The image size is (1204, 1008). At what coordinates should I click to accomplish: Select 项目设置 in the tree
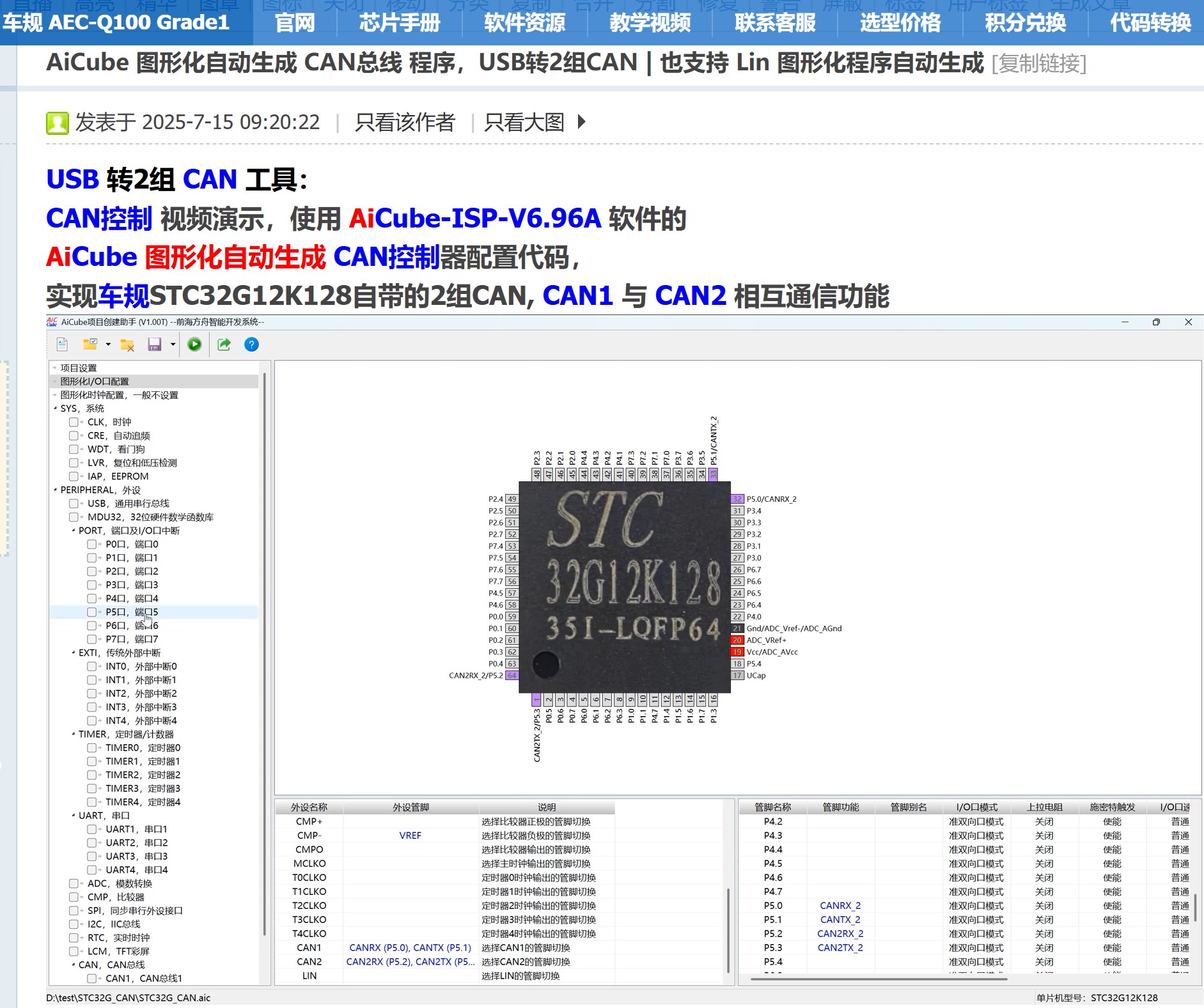tap(79, 368)
